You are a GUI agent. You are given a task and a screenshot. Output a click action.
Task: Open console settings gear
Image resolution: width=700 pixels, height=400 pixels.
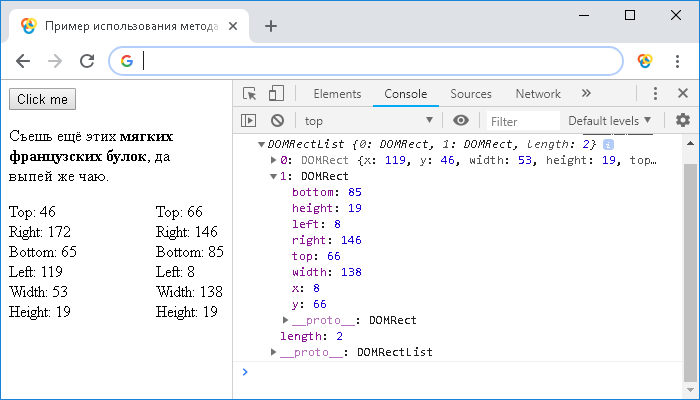[683, 120]
